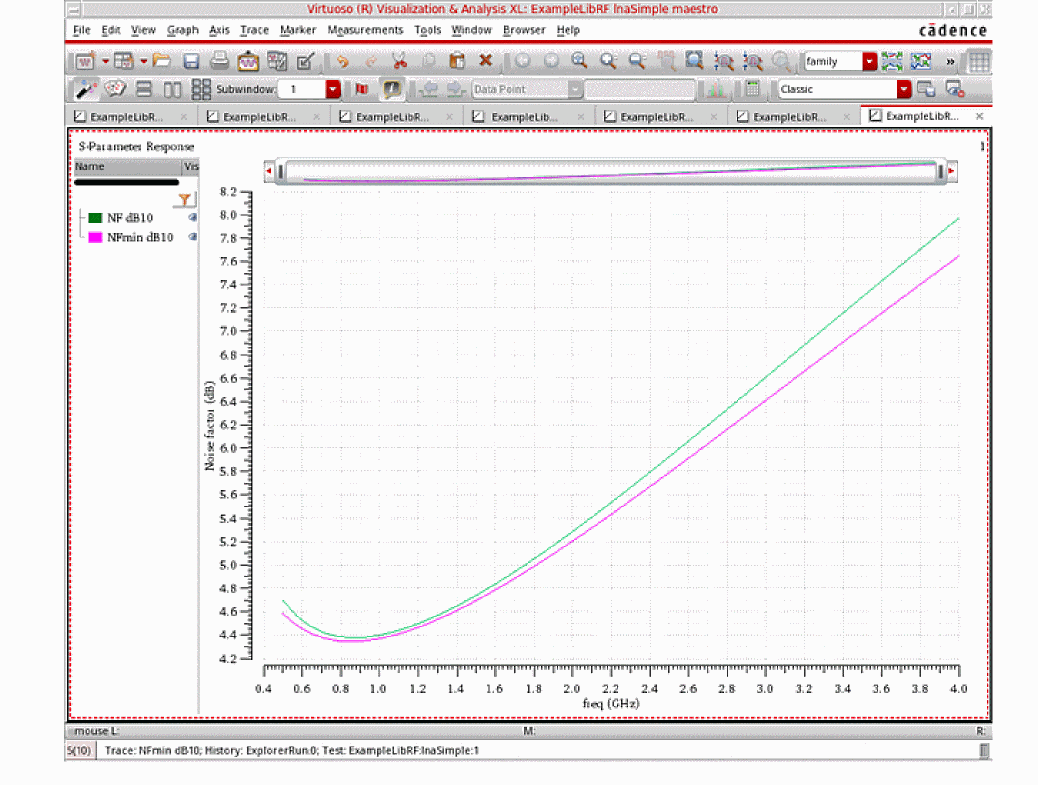The height and width of the screenshot is (785, 1038).
Task: Expand the family plot style dropdown
Action: (869, 61)
